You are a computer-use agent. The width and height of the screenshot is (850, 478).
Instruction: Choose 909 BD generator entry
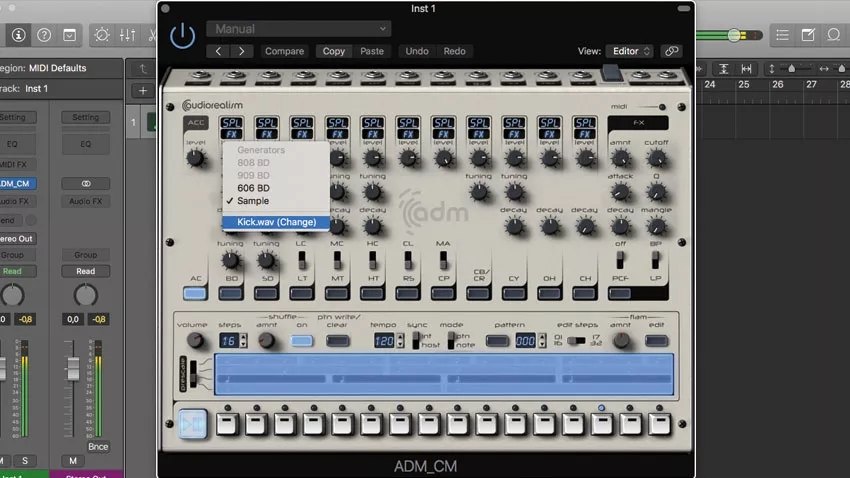tap(253, 175)
